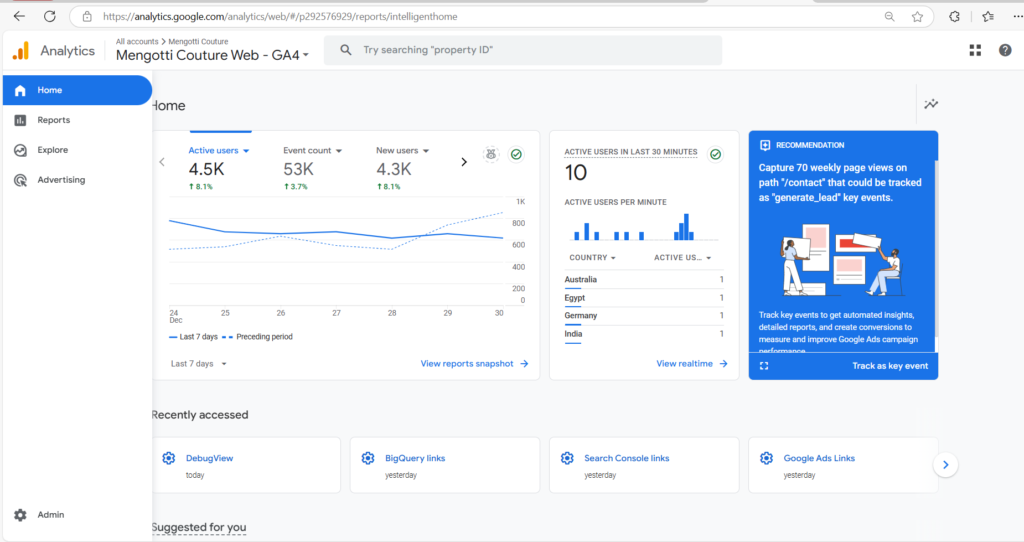Go to Home in sidebar
The image size is (1024, 542).
(x=77, y=90)
